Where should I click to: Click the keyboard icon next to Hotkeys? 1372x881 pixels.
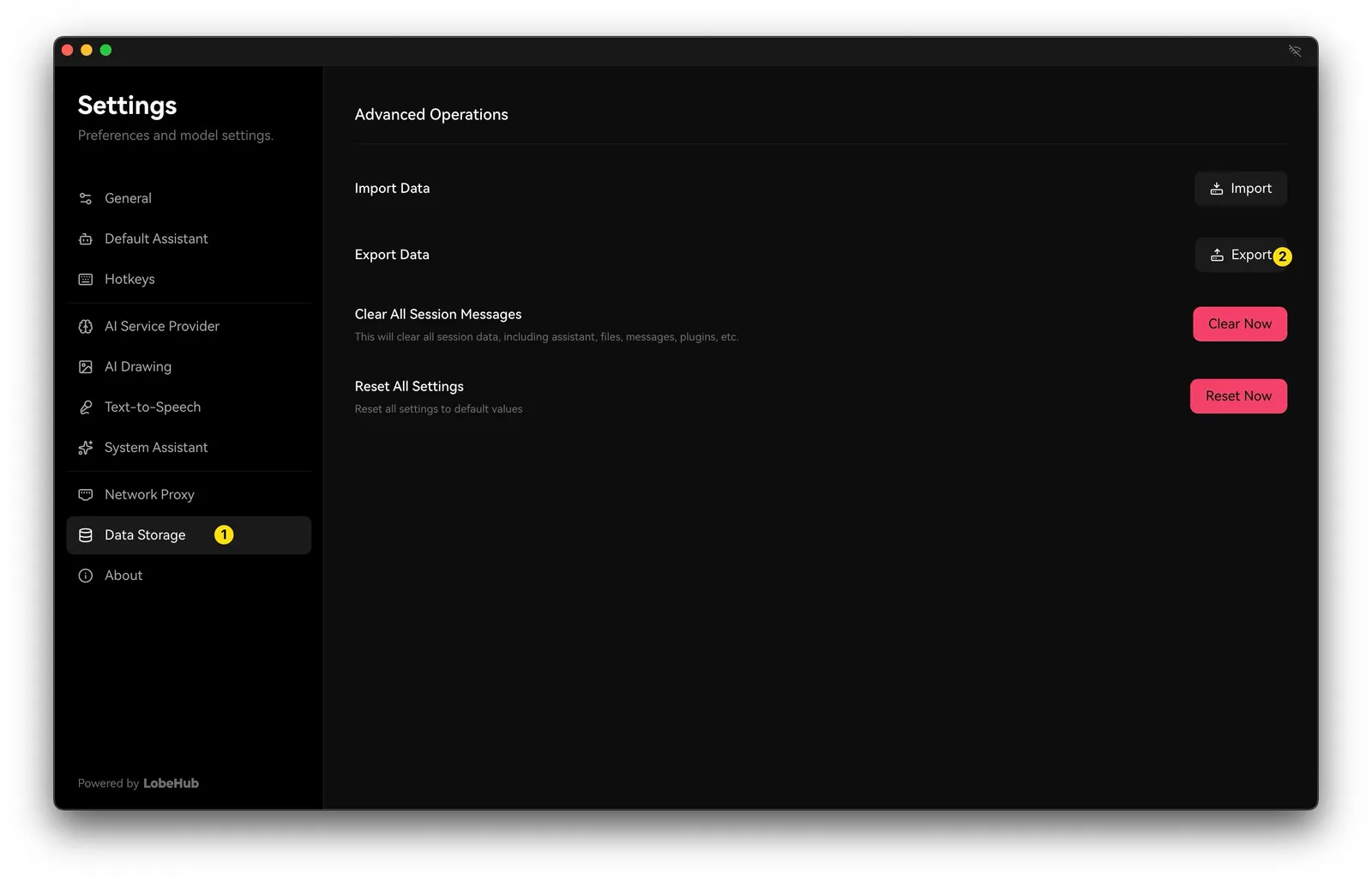tap(86, 280)
